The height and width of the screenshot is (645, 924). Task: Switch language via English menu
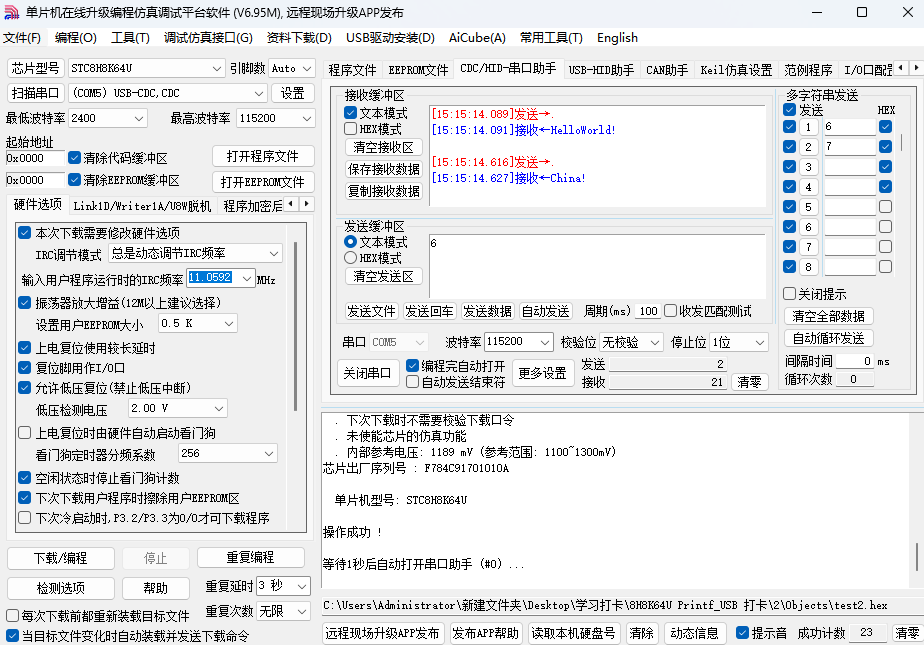point(617,38)
